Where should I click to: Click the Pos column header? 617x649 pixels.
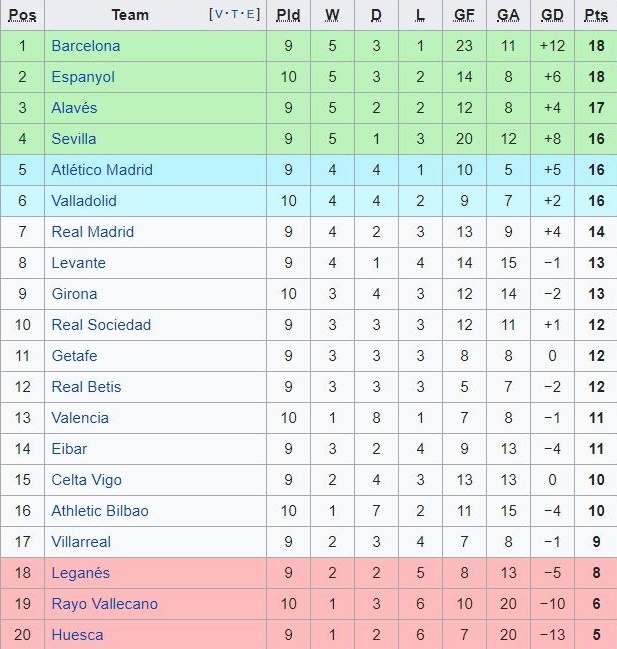[22, 15]
